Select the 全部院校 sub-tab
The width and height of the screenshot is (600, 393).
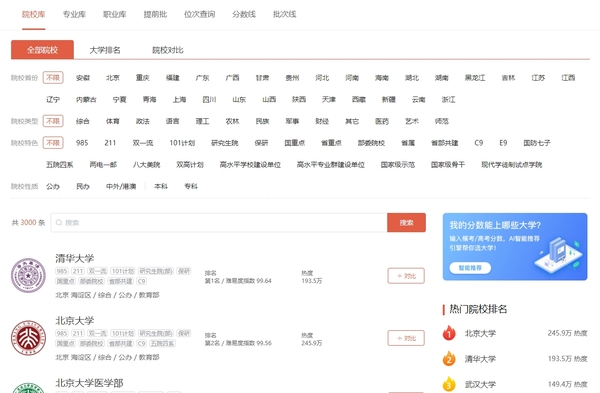pos(42,50)
